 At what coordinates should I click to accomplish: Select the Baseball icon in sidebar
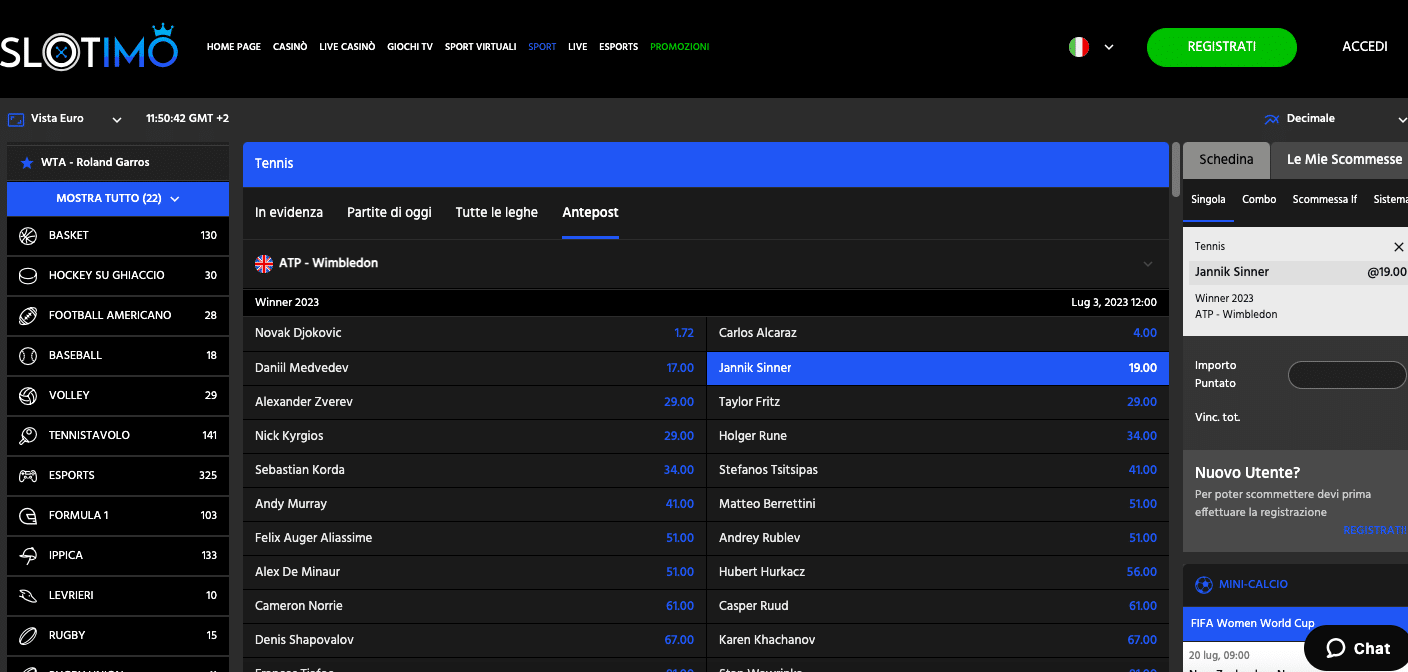[x=28, y=355]
